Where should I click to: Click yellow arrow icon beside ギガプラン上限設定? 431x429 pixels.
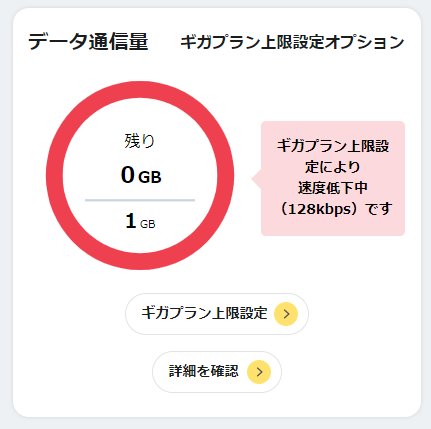286,314
